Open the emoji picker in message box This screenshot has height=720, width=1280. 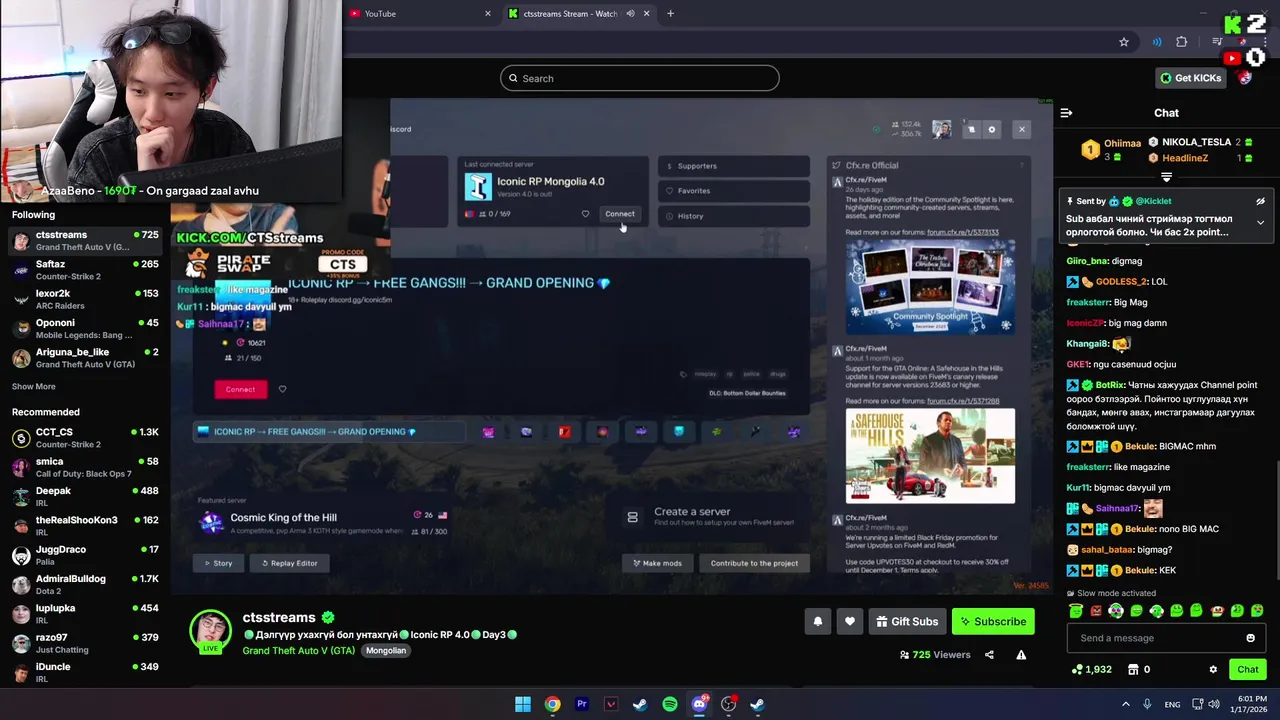point(1250,638)
